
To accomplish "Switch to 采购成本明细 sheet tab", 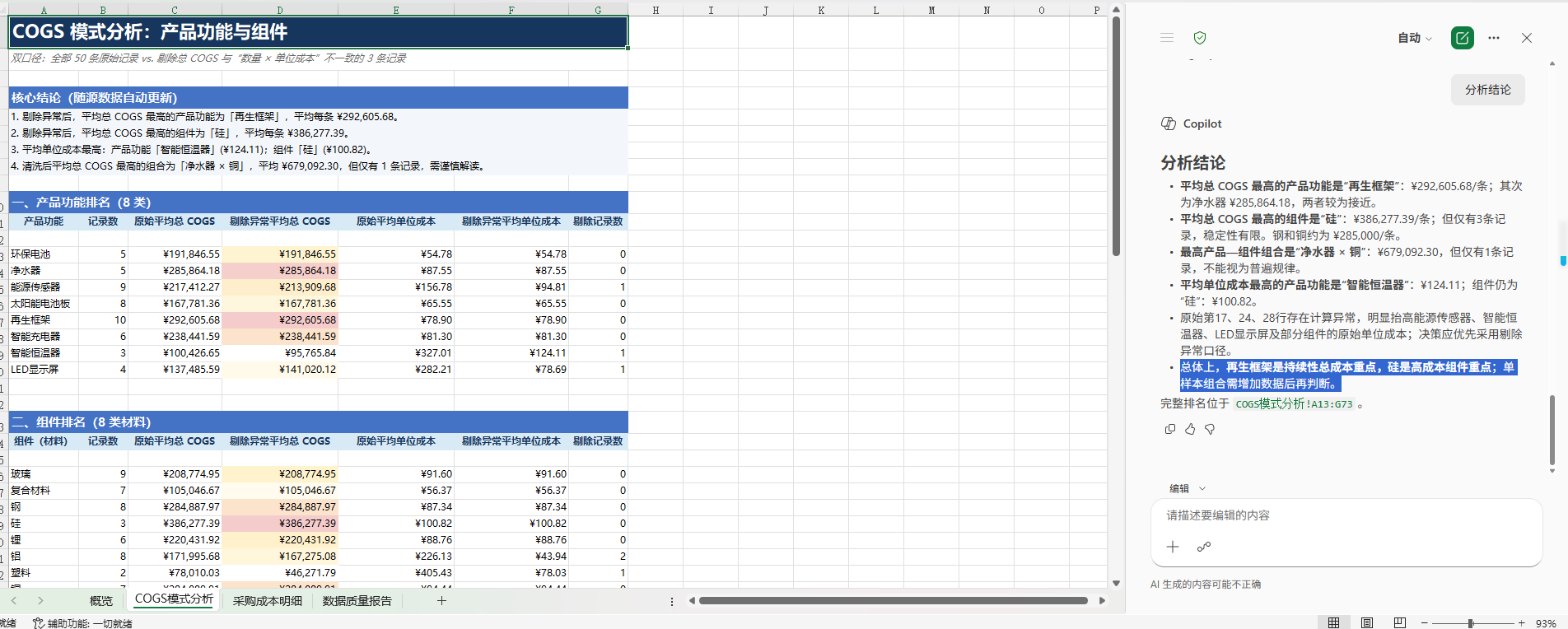I will [x=268, y=601].
